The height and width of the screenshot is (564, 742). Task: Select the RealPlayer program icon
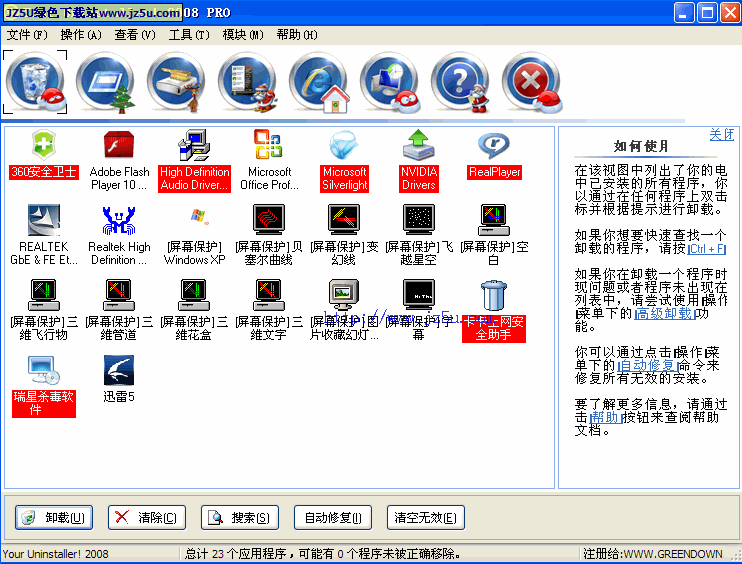click(494, 145)
